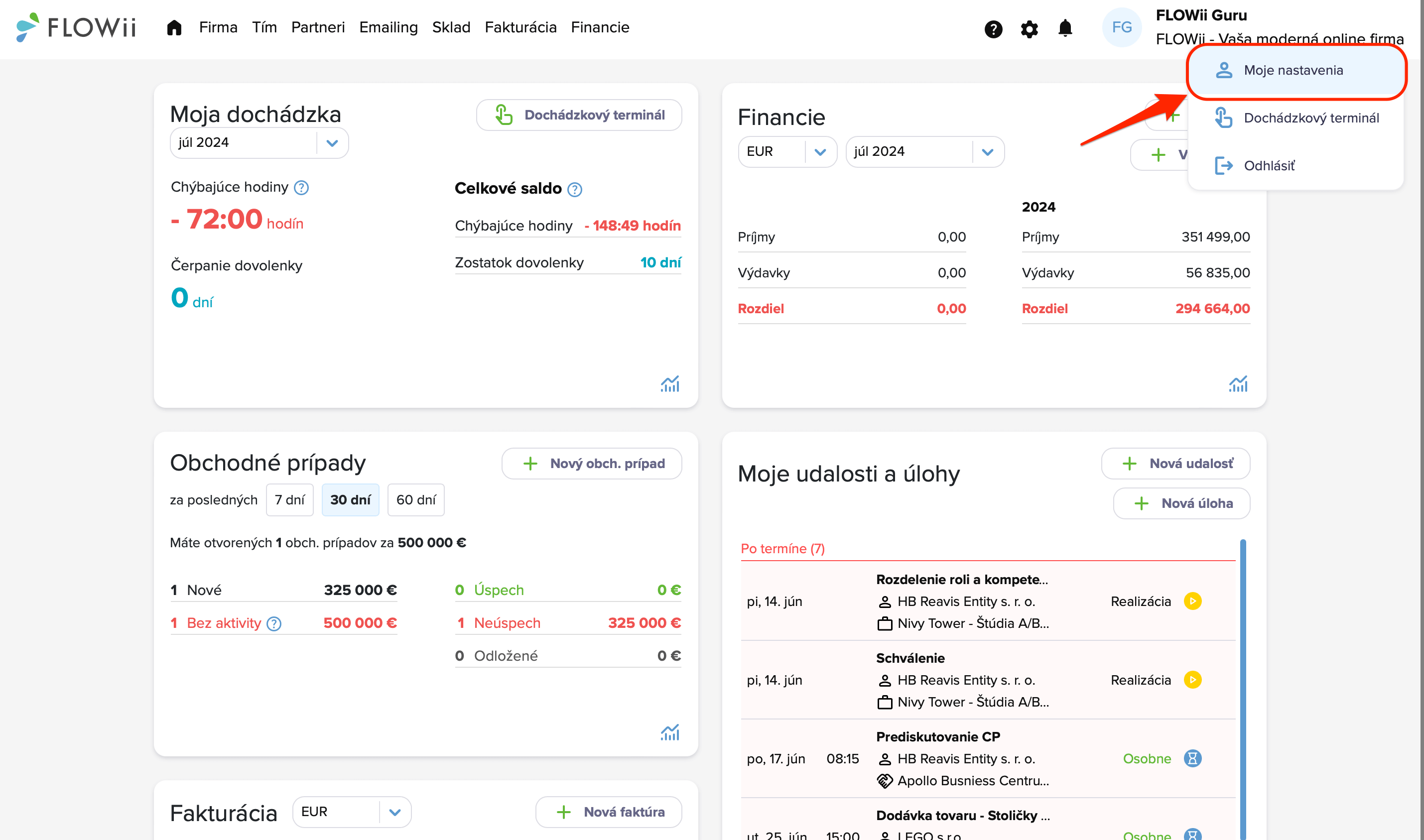The image size is (1424, 840).
Task: Click the Zostatok dovolenky 10 dní value
Action: pyautogui.click(x=660, y=262)
